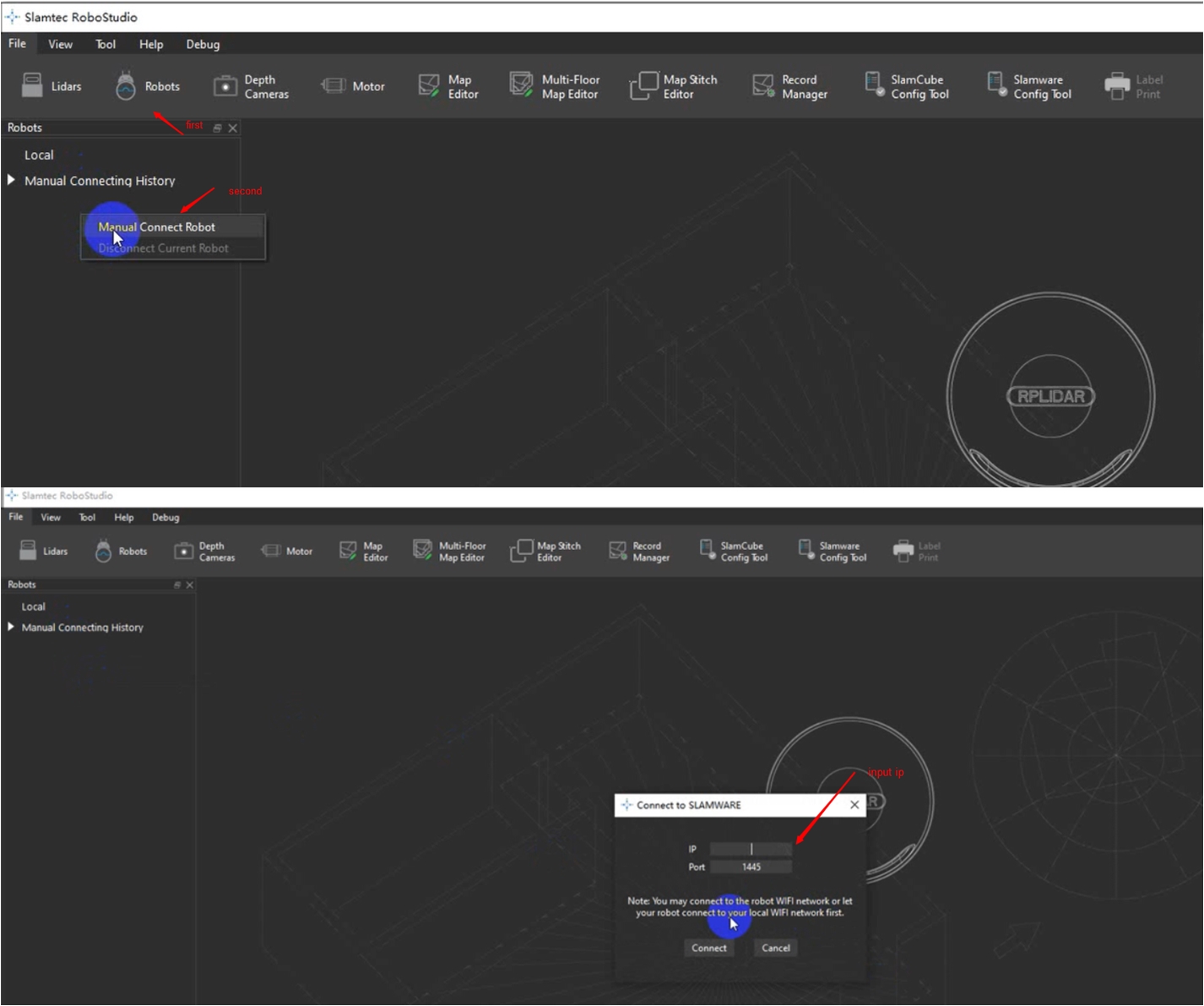Open Map Editor in upper window toolbar
Viewport: 1204px width, 1006px height.
coord(448,86)
